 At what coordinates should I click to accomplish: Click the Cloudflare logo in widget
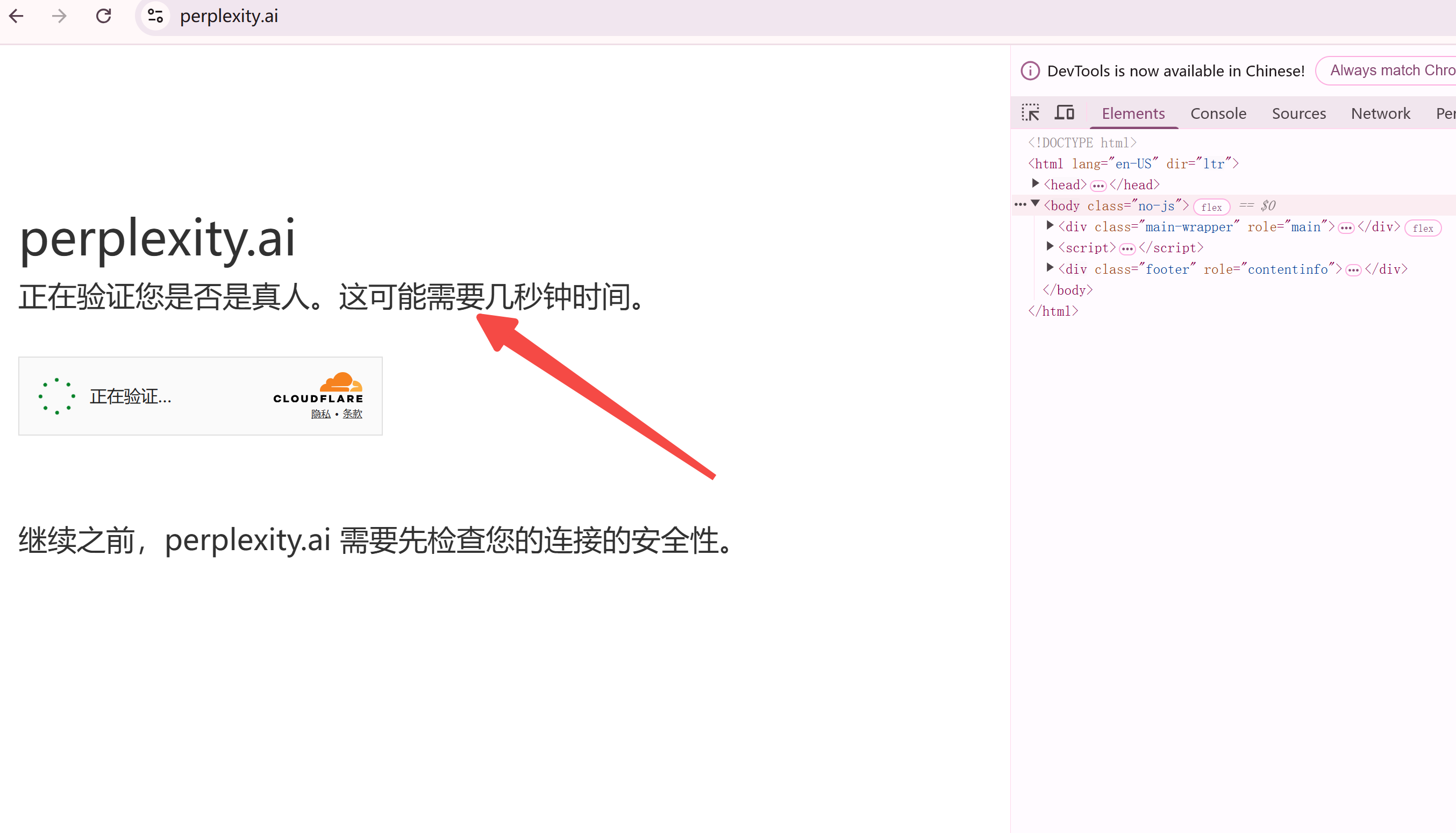pos(318,388)
